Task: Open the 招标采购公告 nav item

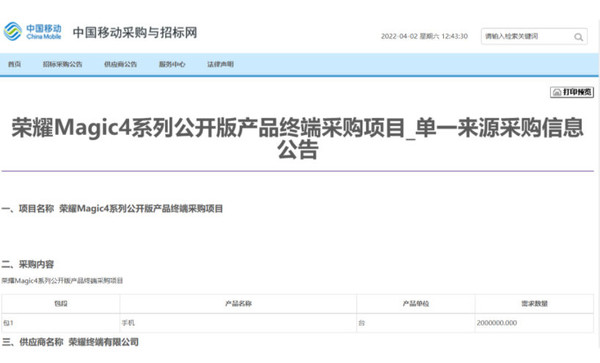Action: point(62,64)
